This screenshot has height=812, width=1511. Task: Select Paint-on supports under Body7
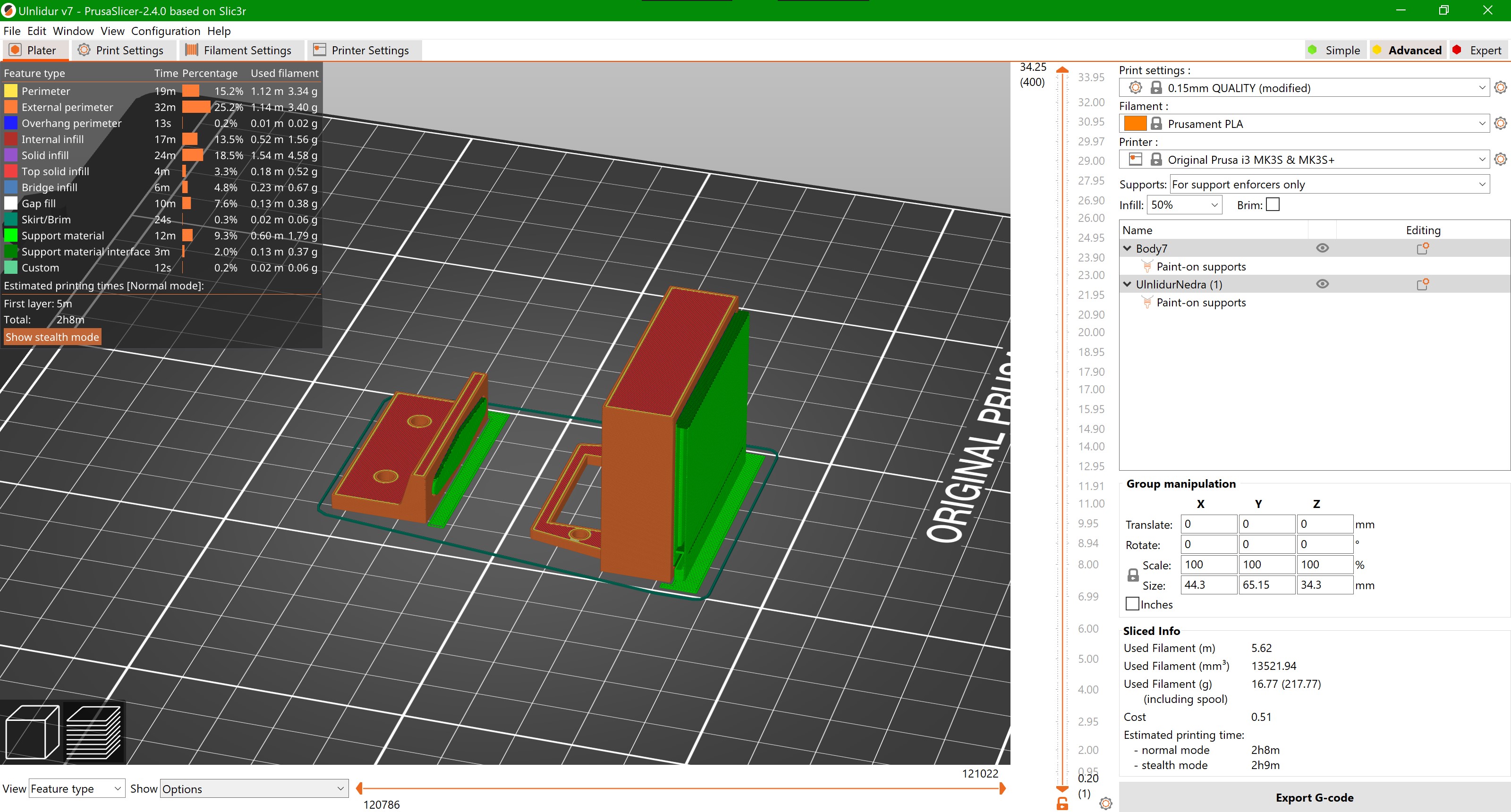(1201, 266)
